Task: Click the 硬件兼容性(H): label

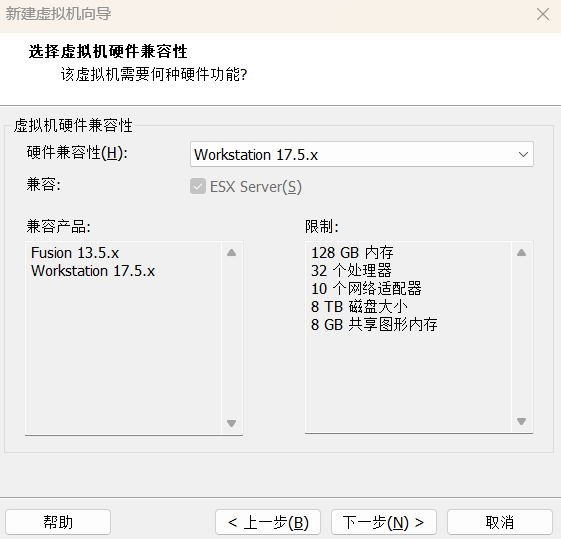Action: pos(77,153)
